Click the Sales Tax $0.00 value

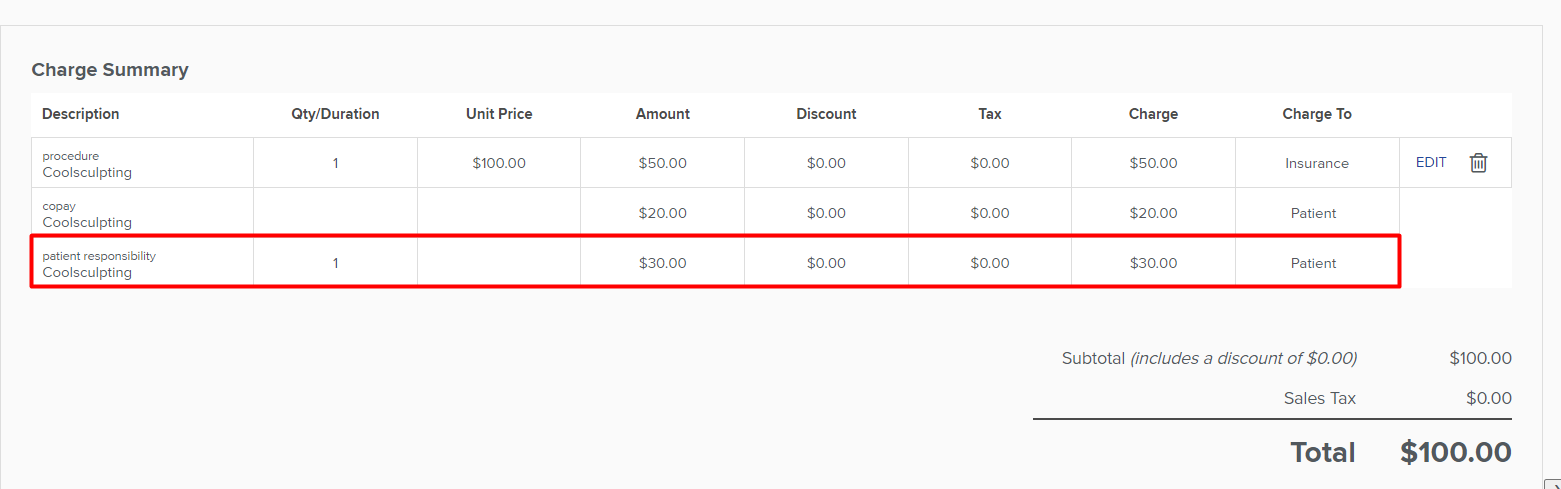click(x=1489, y=398)
